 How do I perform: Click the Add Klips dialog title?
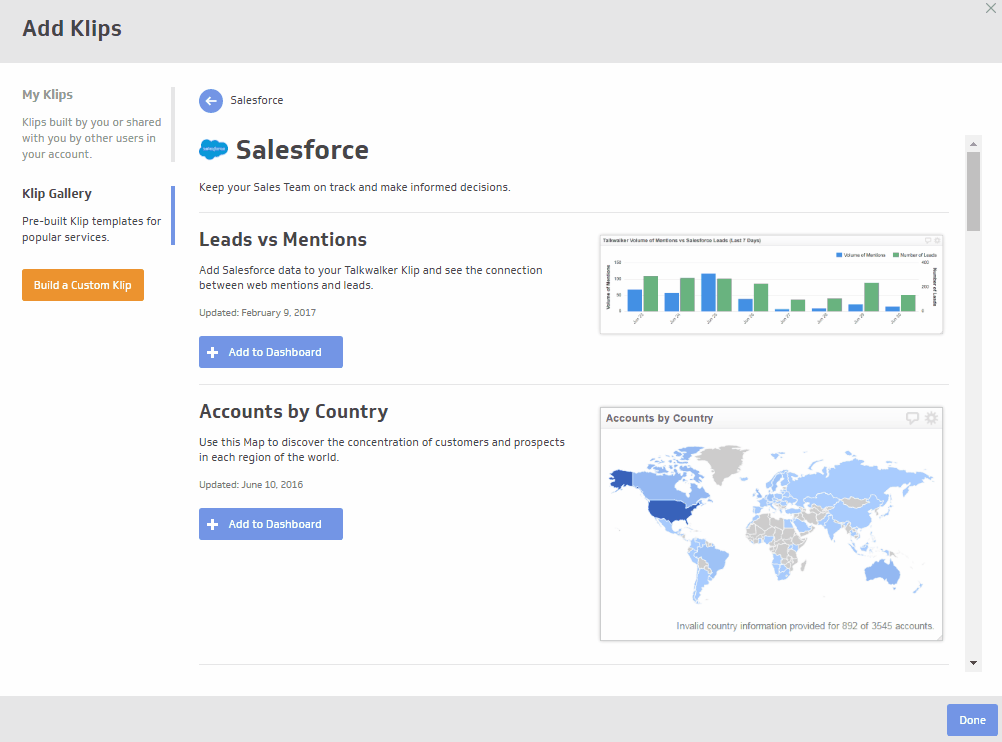(72, 29)
